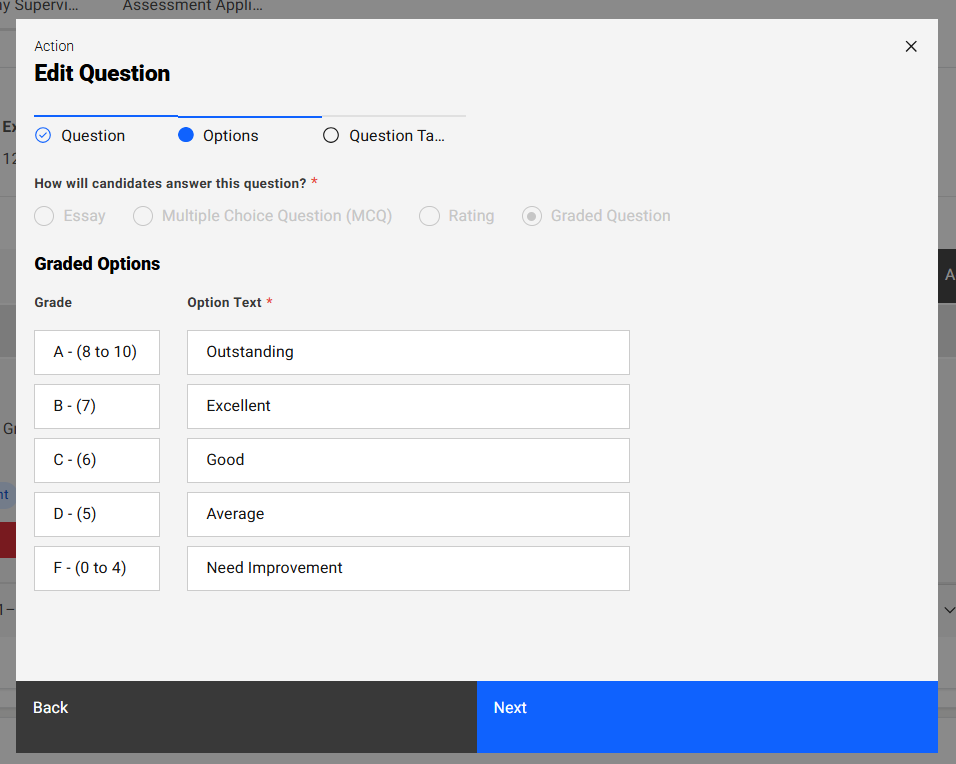Viewport: 956px width, 764px height.
Task: Click the F - (0 to 4) grade box
Action: click(x=96, y=568)
